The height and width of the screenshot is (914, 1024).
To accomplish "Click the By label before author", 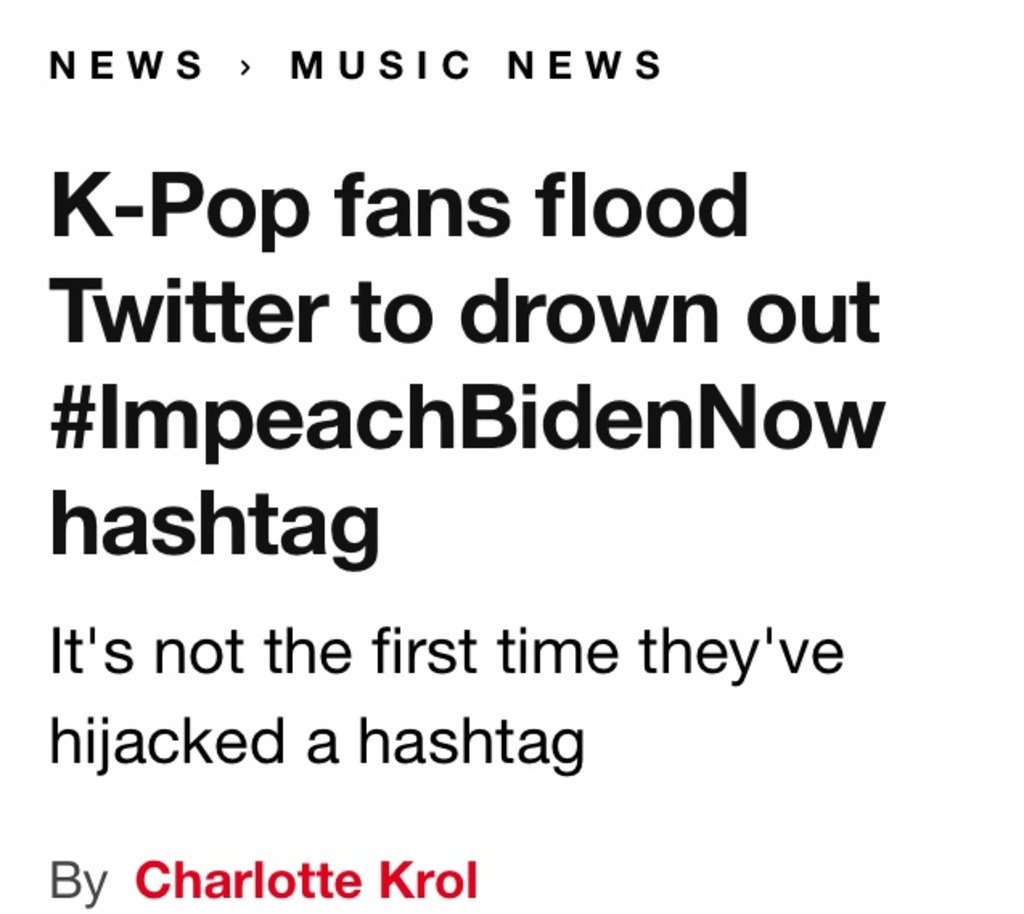I will (78, 882).
